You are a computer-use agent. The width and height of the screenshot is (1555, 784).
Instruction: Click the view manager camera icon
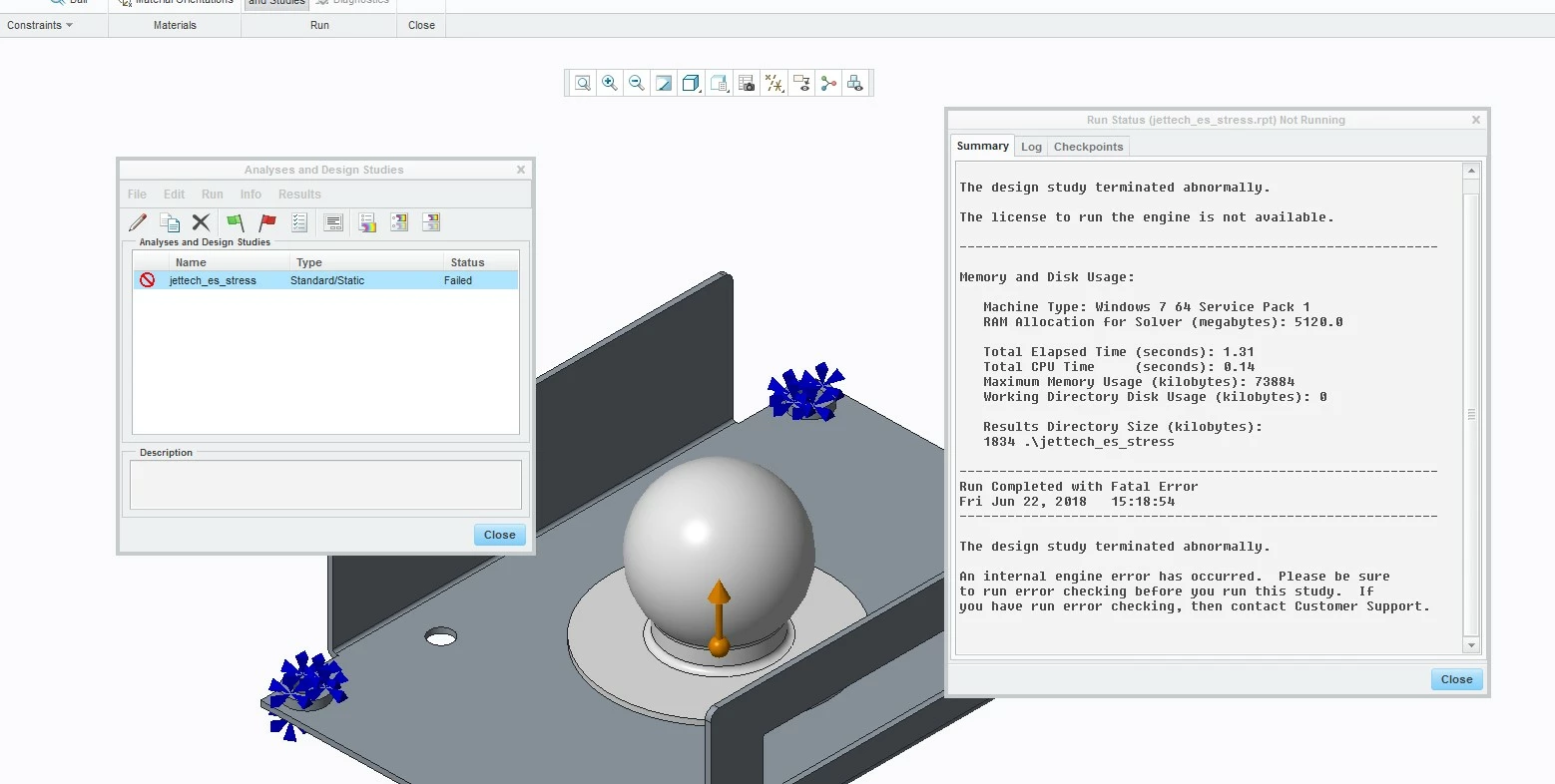click(x=747, y=83)
